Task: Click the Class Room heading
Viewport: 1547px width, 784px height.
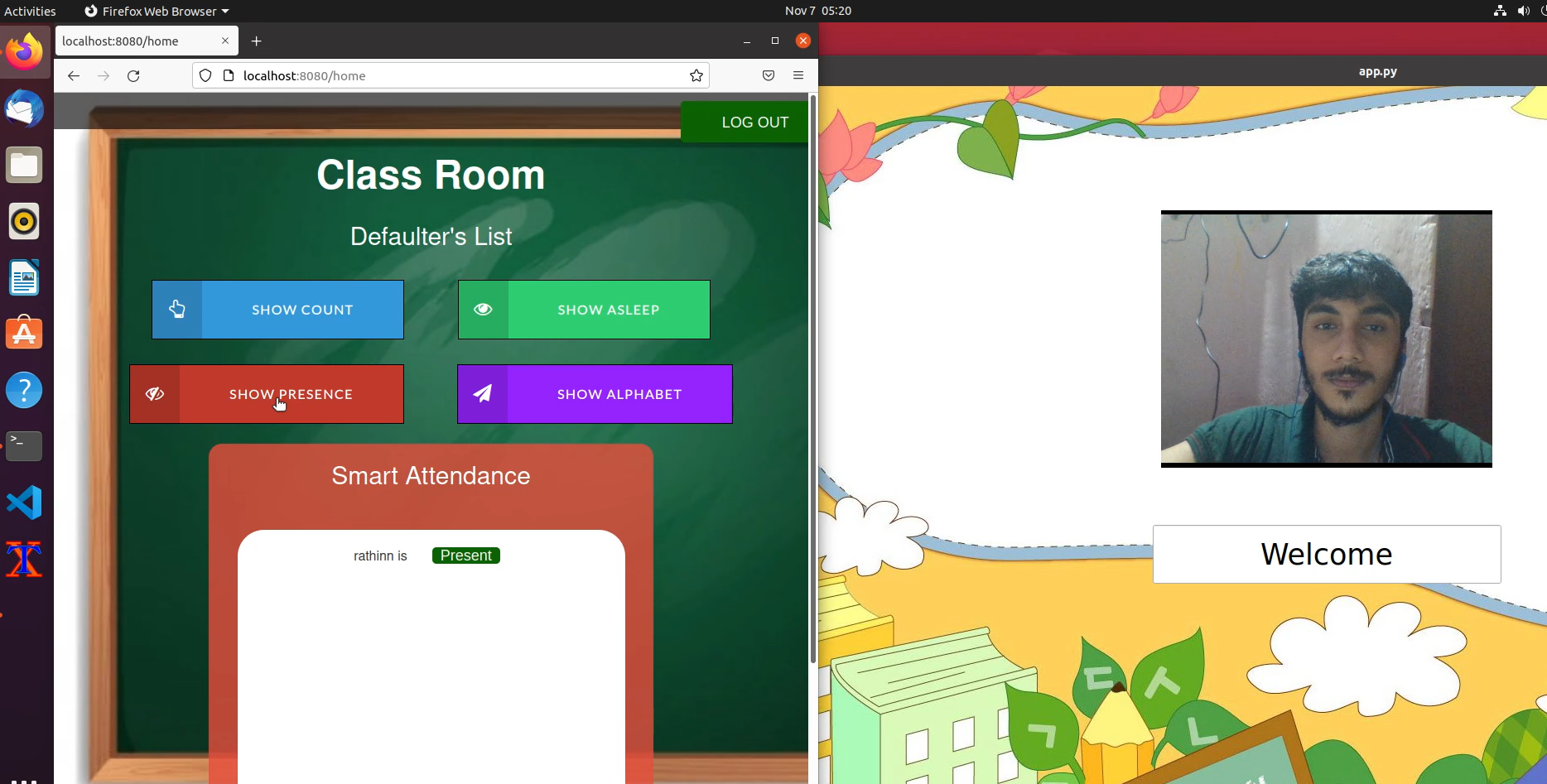Action: [x=431, y=175]
